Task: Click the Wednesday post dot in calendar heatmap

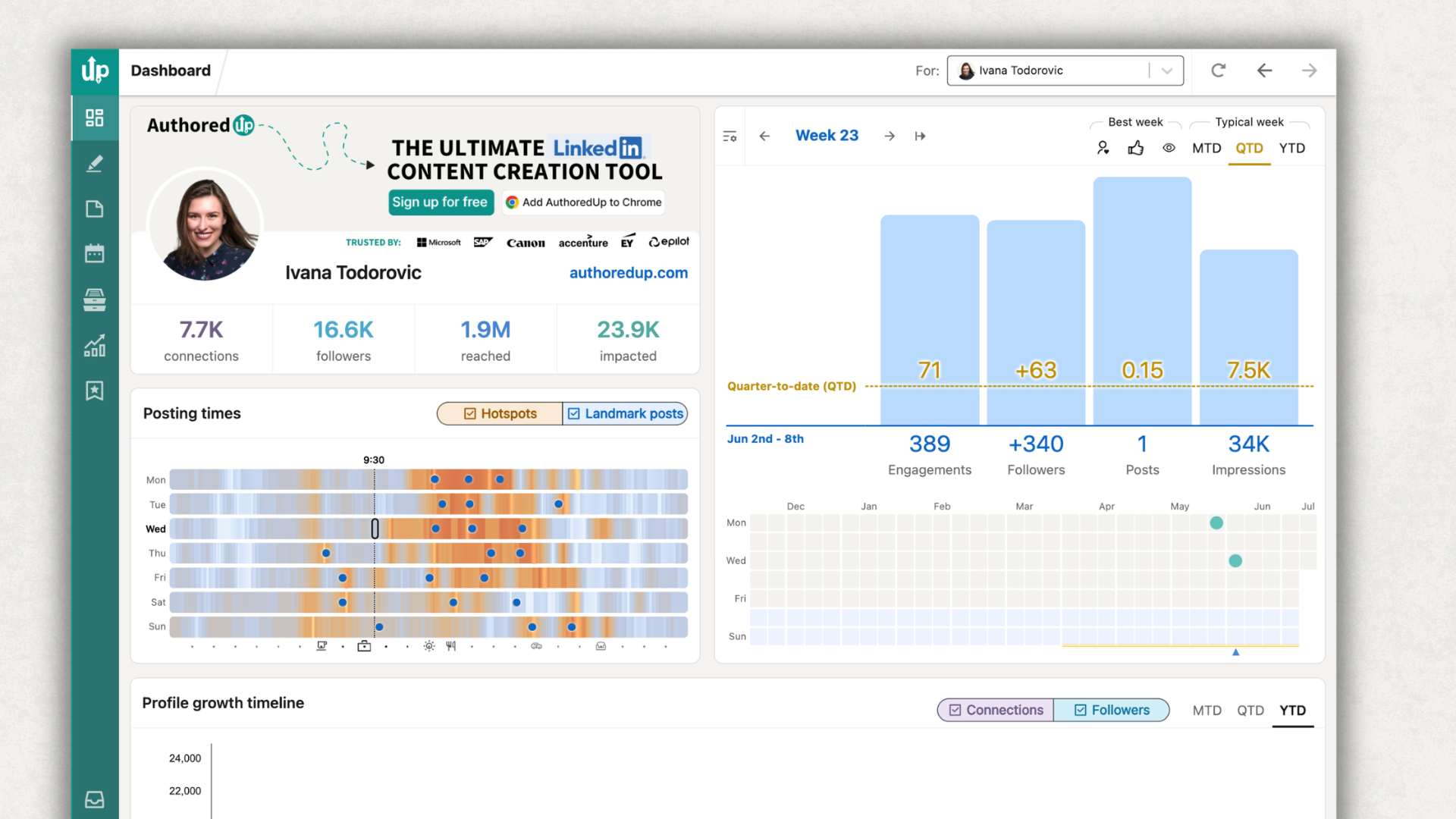Action: tap(1235, 561)
